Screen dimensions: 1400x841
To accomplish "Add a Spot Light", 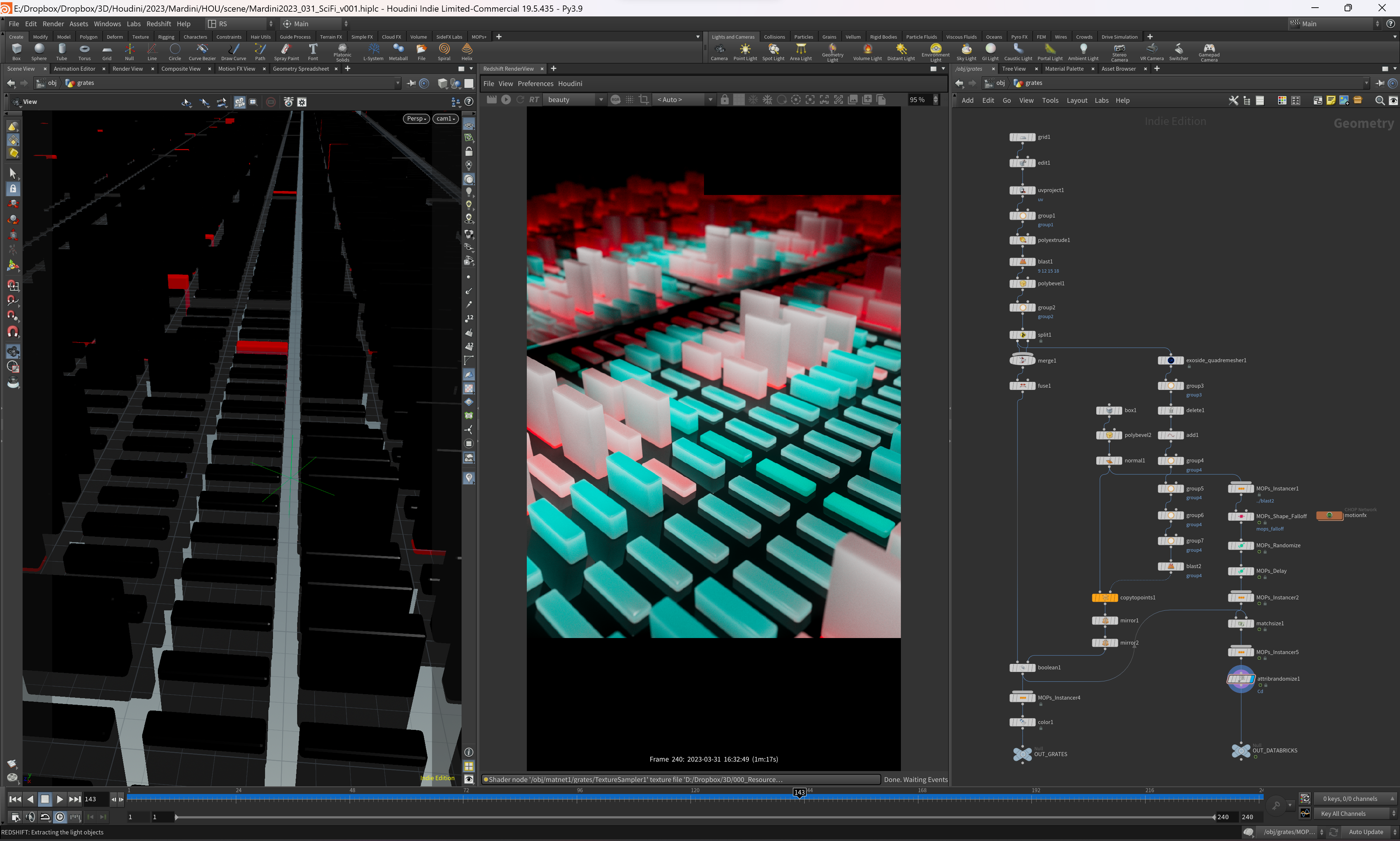I will point(773,52).
